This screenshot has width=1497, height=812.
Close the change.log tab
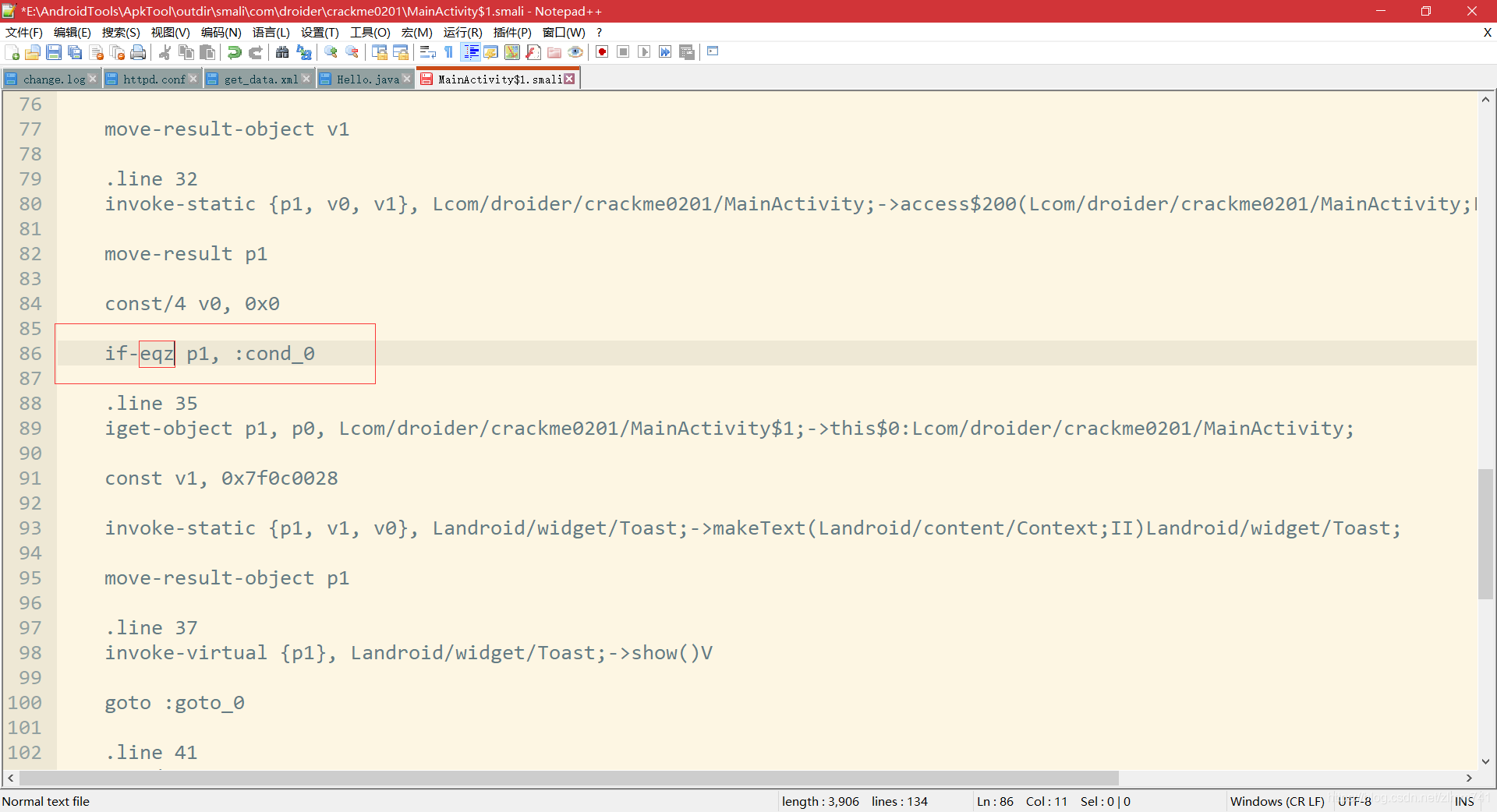coord(93,79)
